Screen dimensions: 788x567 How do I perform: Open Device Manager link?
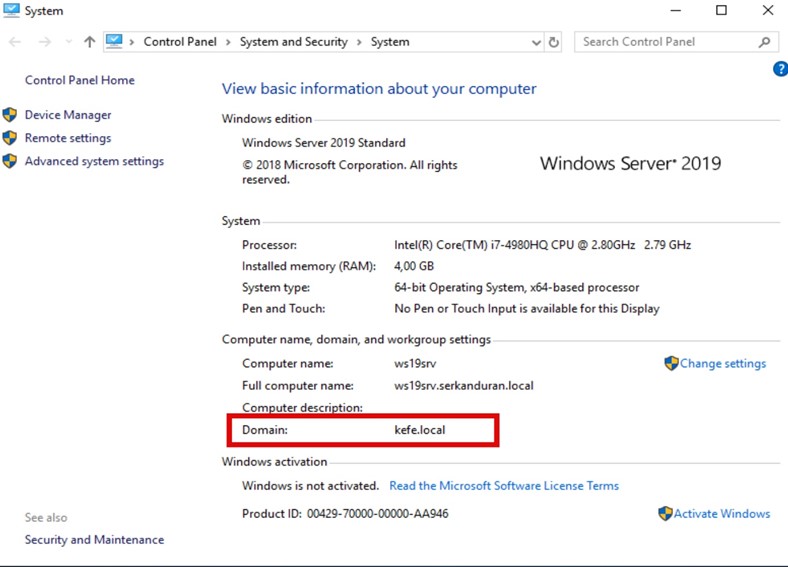[68, 115]
